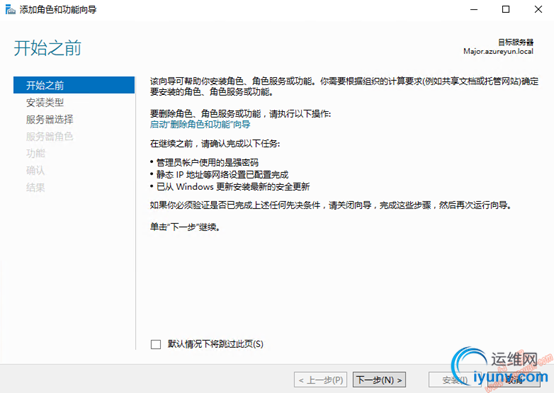
Task: Click the 单击"下一步"继续 text
Action: [x=185, y=227]
